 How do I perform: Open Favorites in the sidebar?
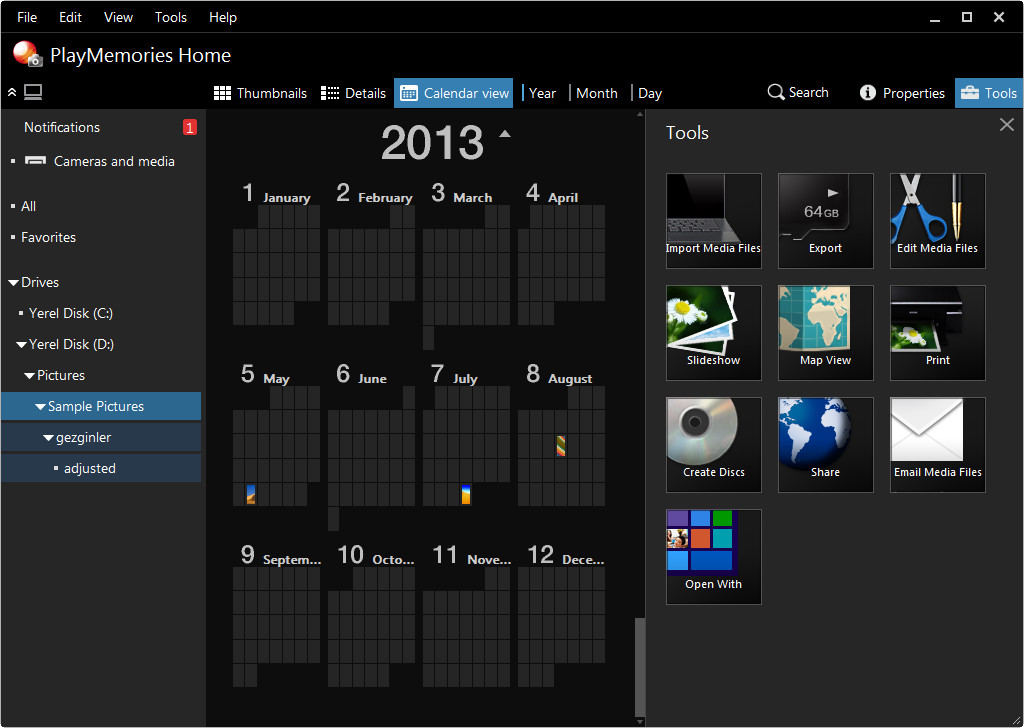tap(48, 238)
